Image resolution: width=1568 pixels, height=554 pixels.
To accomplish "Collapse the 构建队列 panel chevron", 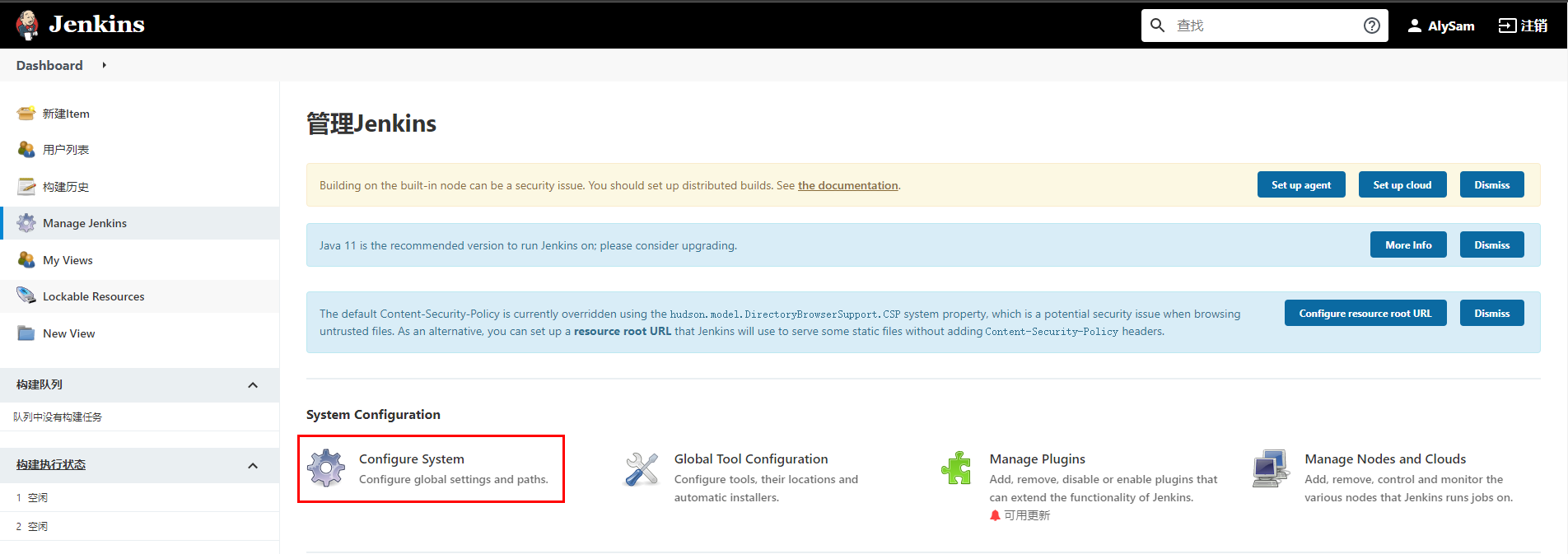I will 253,385.
